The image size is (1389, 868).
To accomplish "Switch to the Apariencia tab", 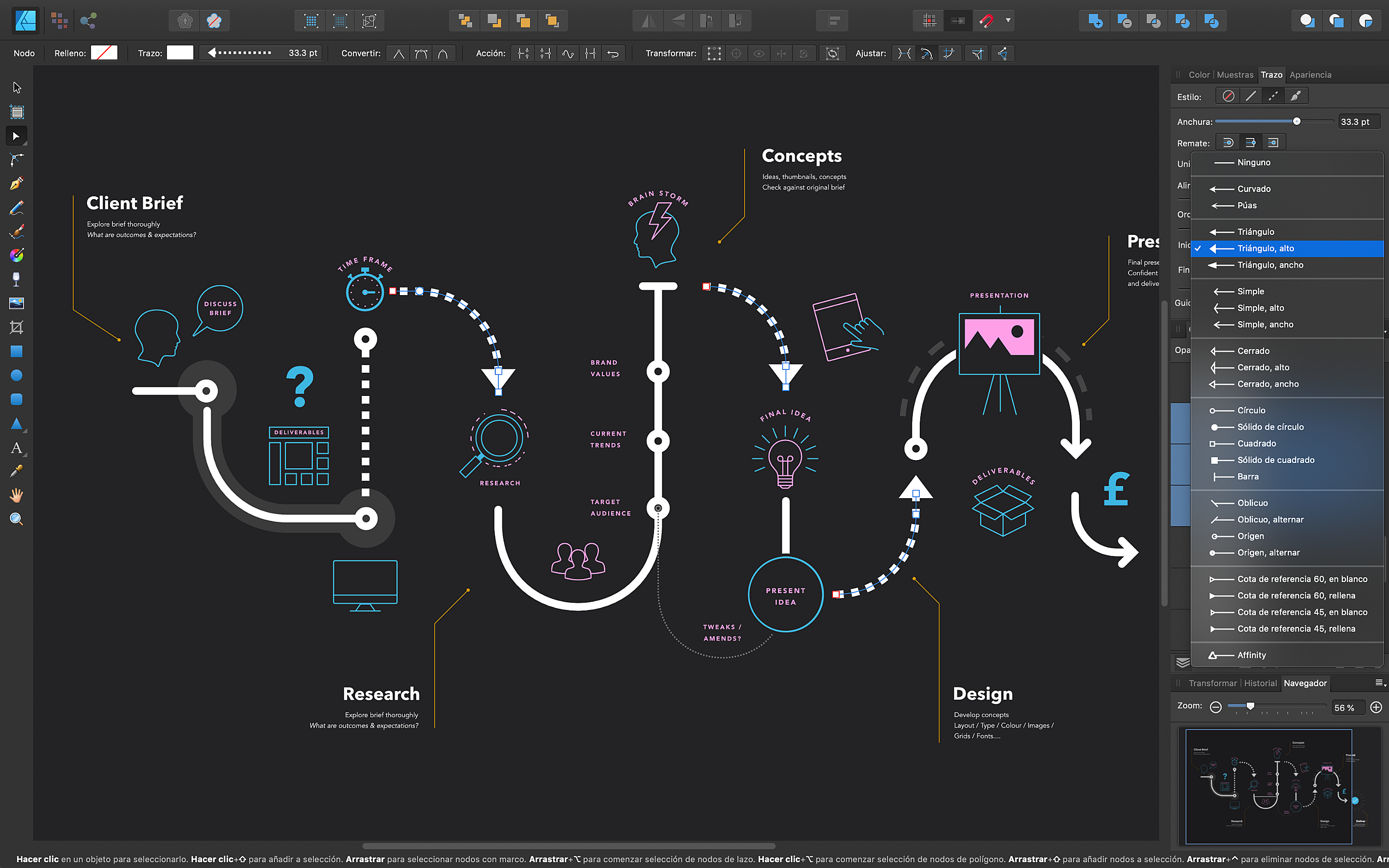I will click(1310, 75).
